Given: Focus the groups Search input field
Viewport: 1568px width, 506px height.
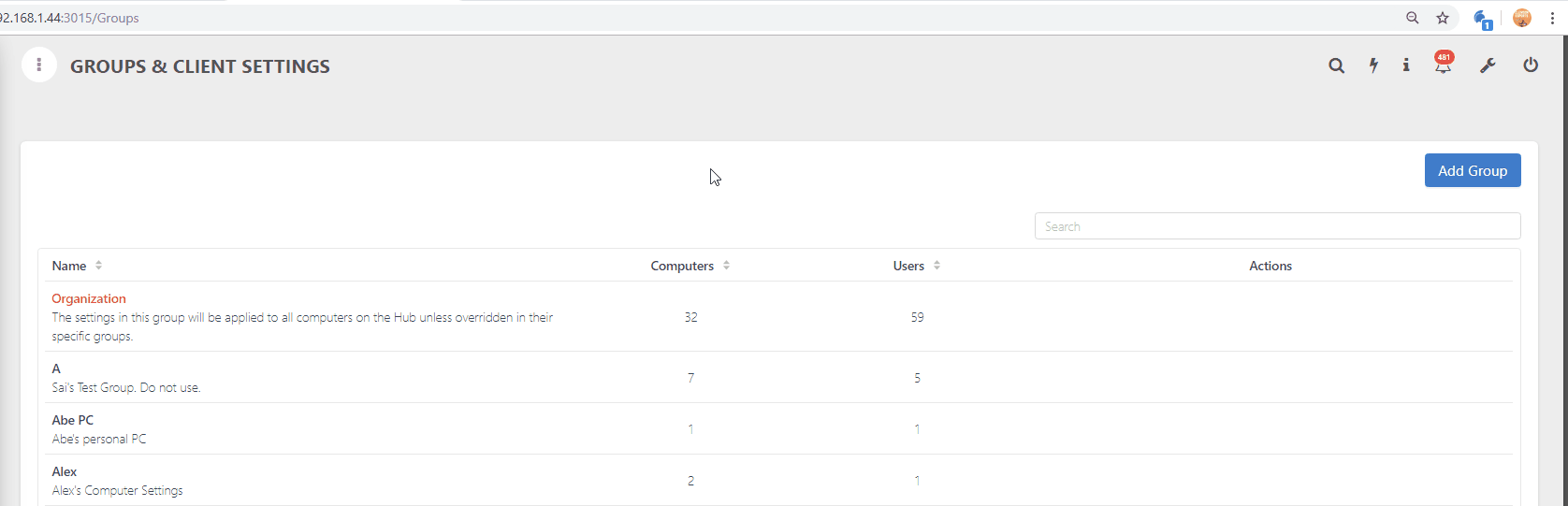Looking at the screenshot, I should (x=1276, y=226).
